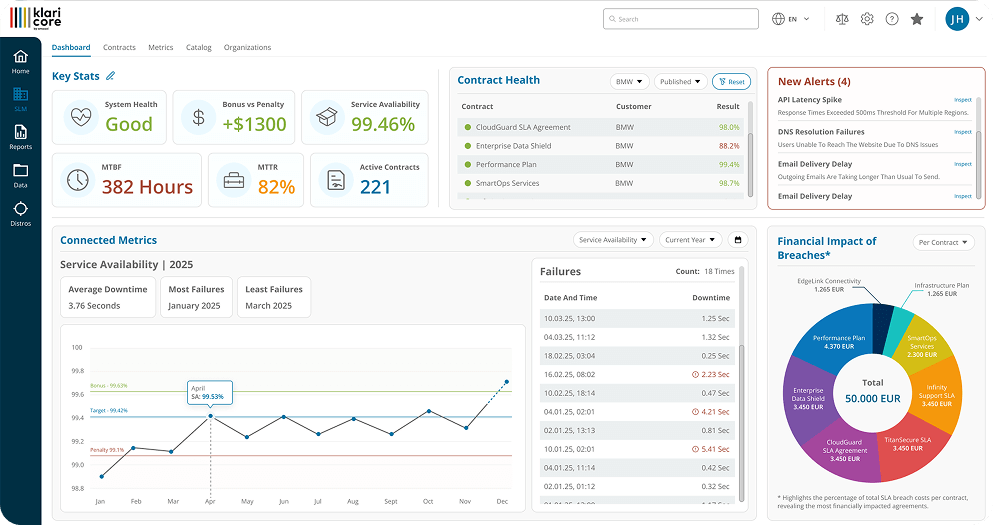The width and height of the screenshot is (993, 525).
Task: Switch to the Contracts tab
Action: click(x=119, y=48)
